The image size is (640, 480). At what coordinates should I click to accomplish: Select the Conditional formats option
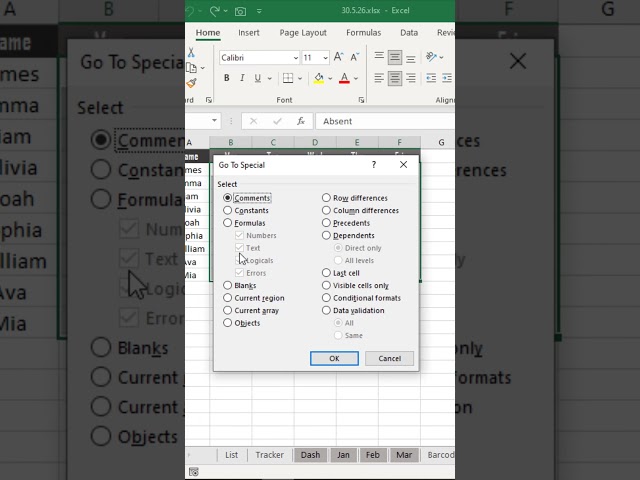pos(326,298)
